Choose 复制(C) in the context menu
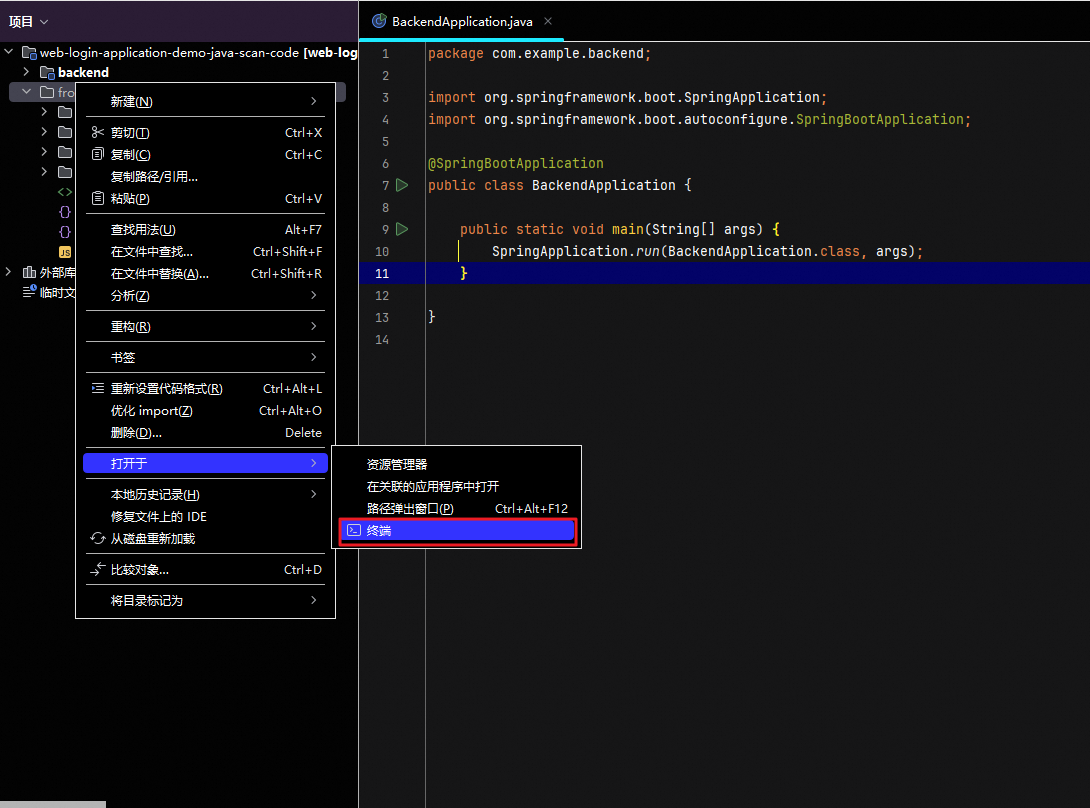The image size is (1090, 808). point(205,154)
